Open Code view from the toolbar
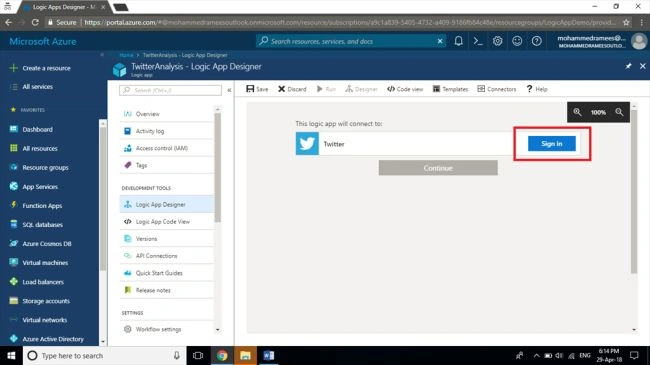 click(405, 89)
